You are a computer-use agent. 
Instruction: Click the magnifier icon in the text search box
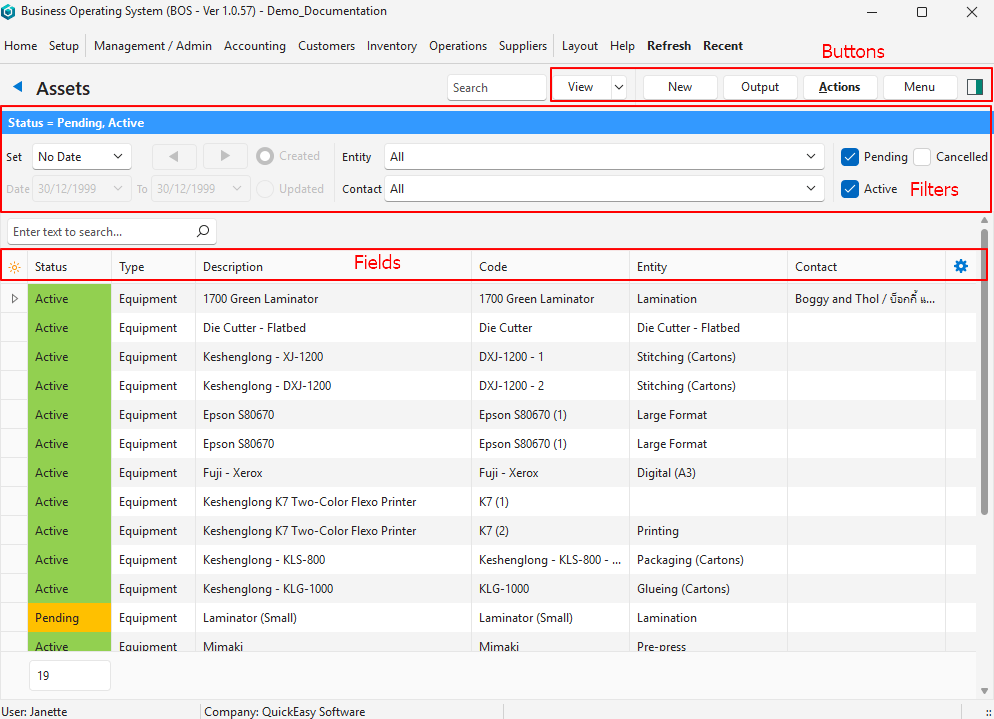203,232
